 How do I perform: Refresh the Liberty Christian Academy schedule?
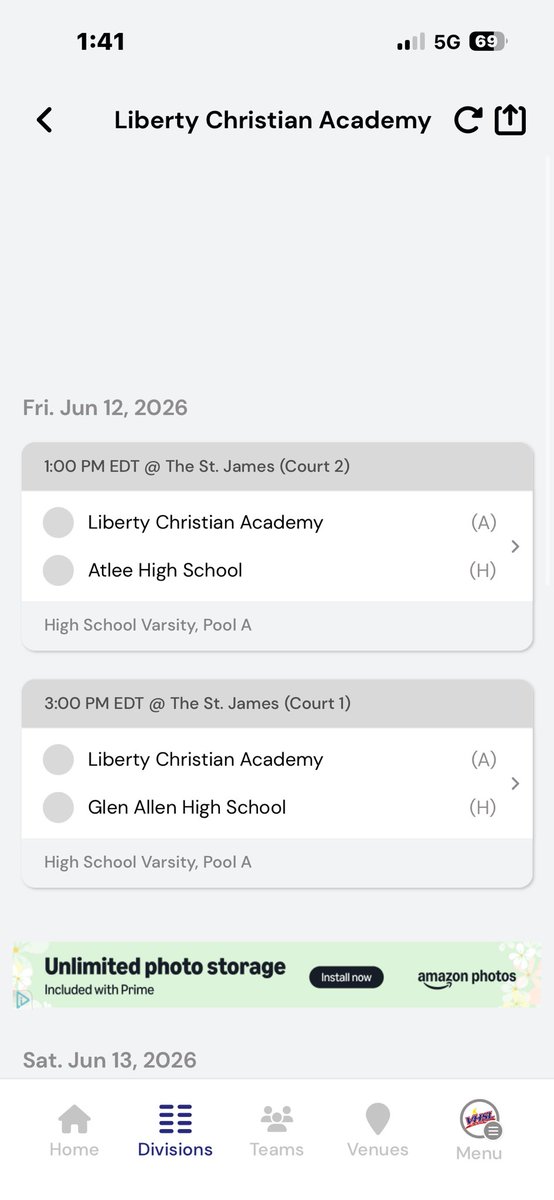click(467, 120)
